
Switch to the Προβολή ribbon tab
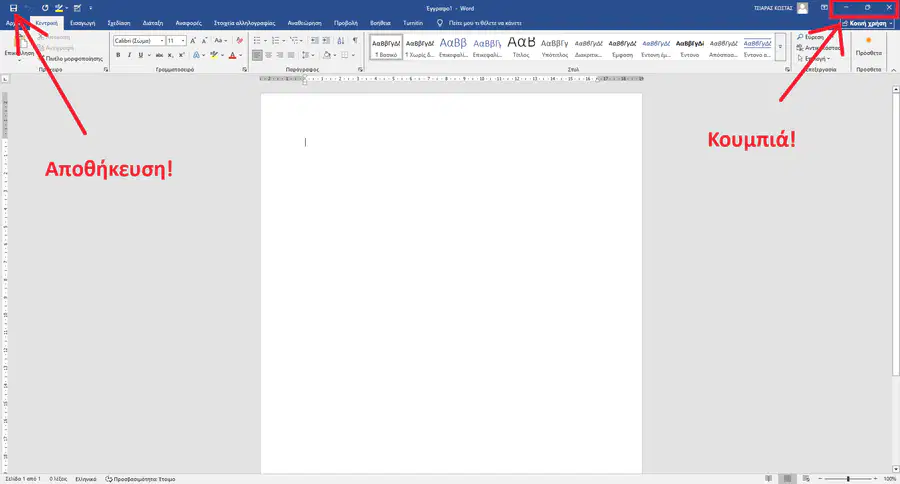pos(346,24)
